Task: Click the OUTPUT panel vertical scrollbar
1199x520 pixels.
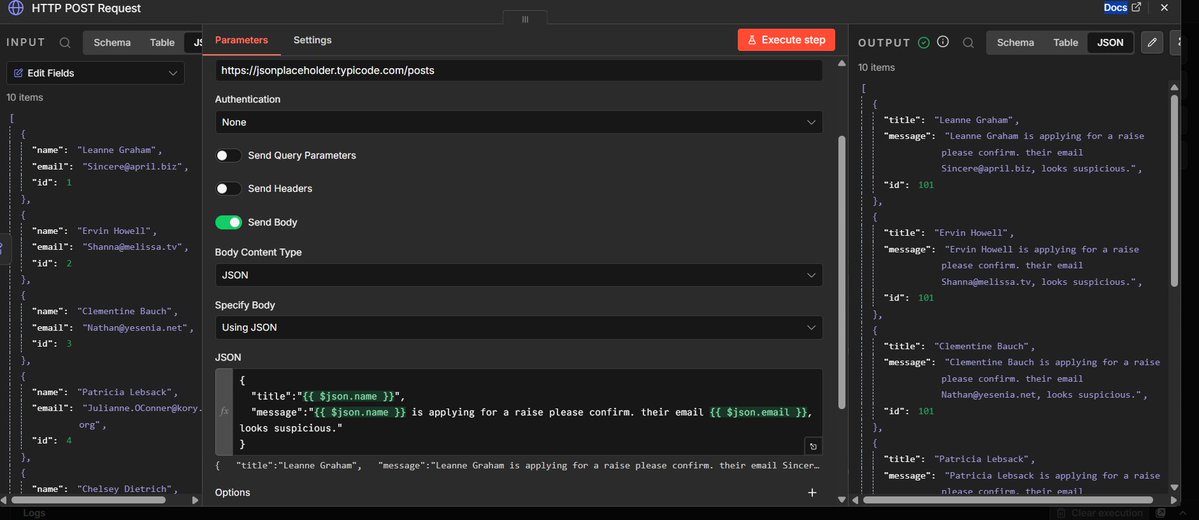Action: [1175, 191]
